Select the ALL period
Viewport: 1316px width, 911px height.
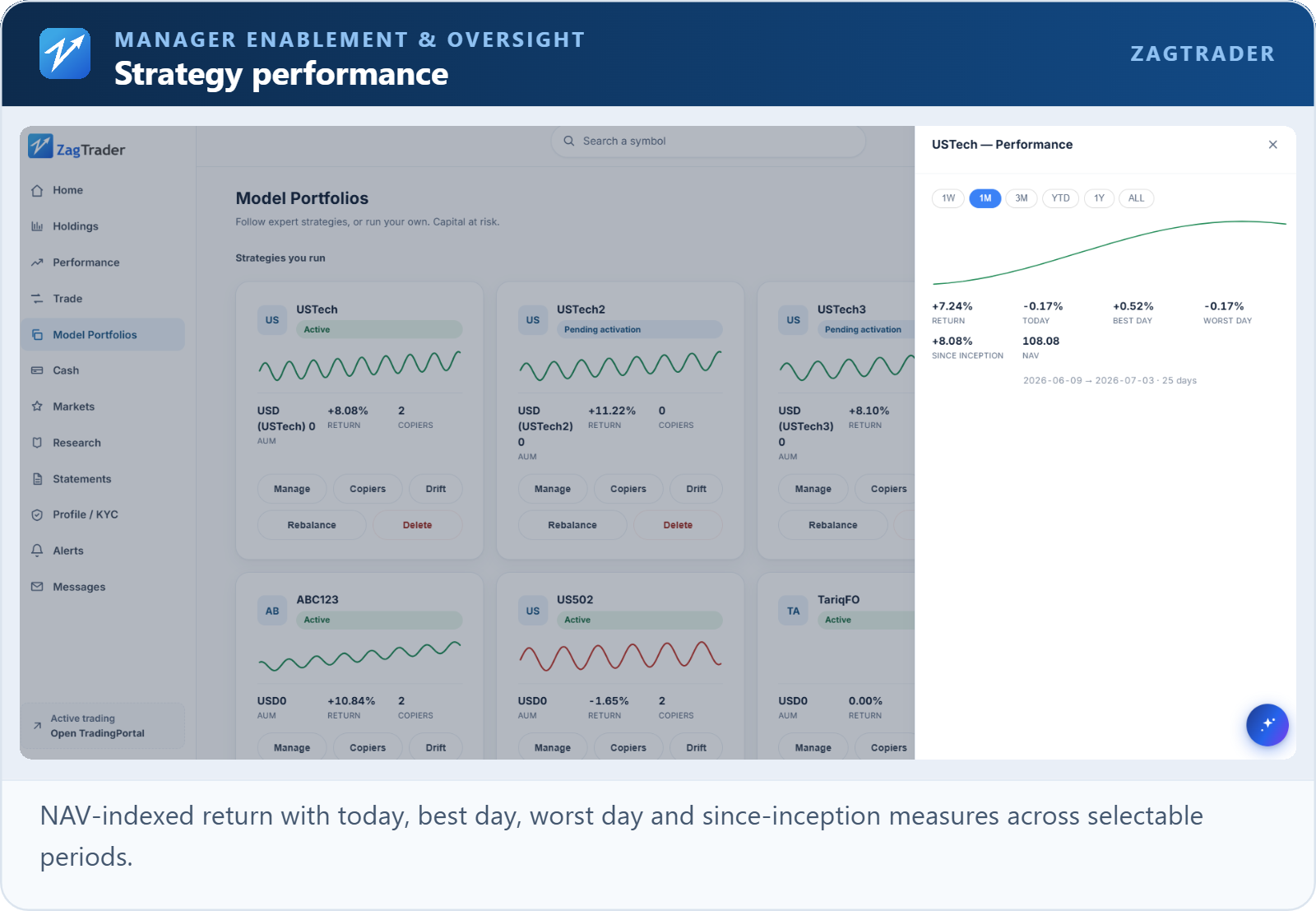[x=1137, y=198]
